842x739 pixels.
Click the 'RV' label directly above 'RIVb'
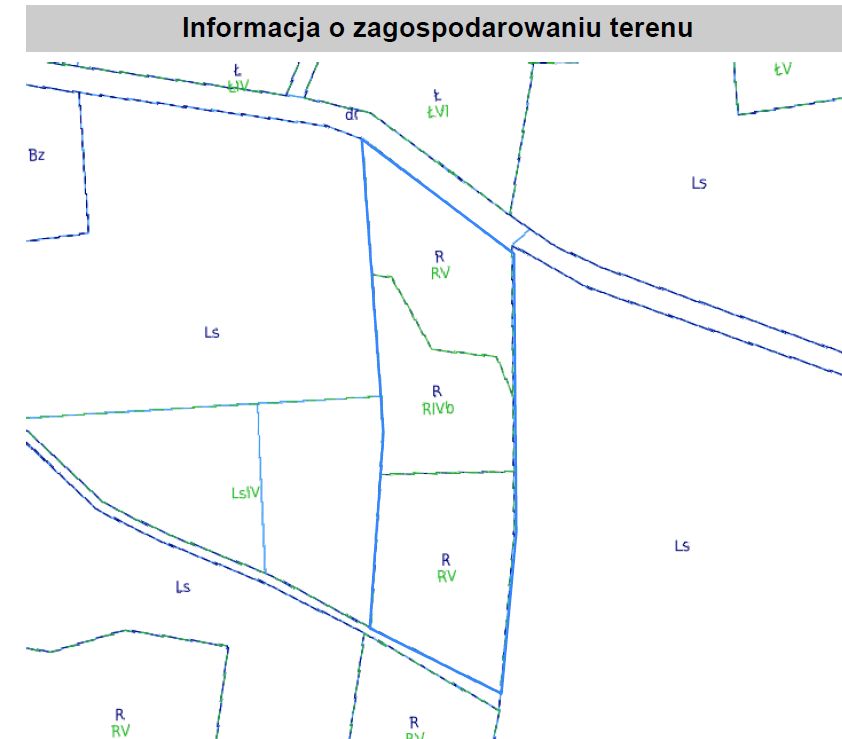click(440, 273)
